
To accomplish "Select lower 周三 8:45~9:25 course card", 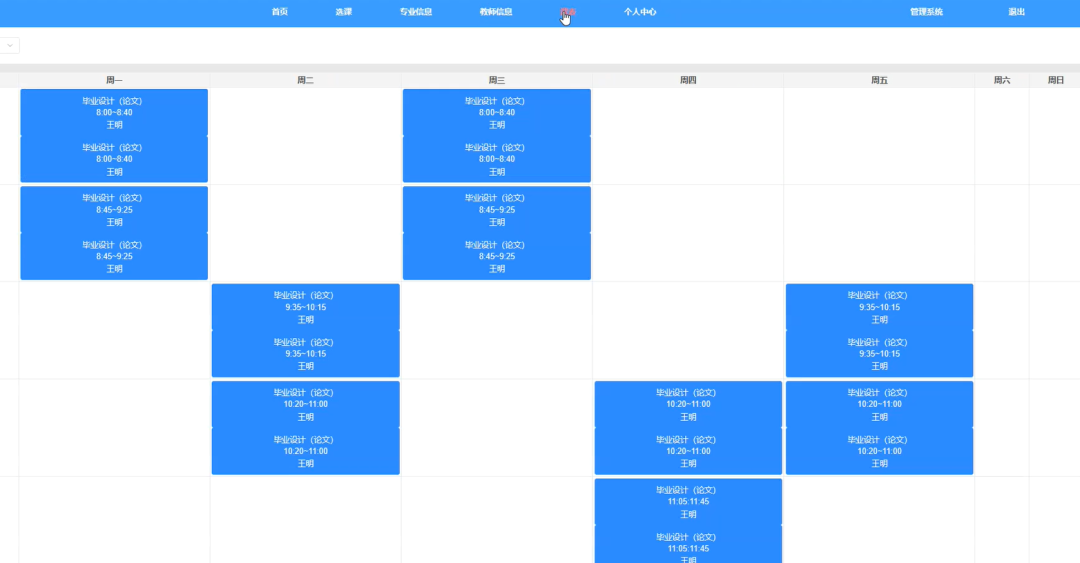I will [497, 256].
